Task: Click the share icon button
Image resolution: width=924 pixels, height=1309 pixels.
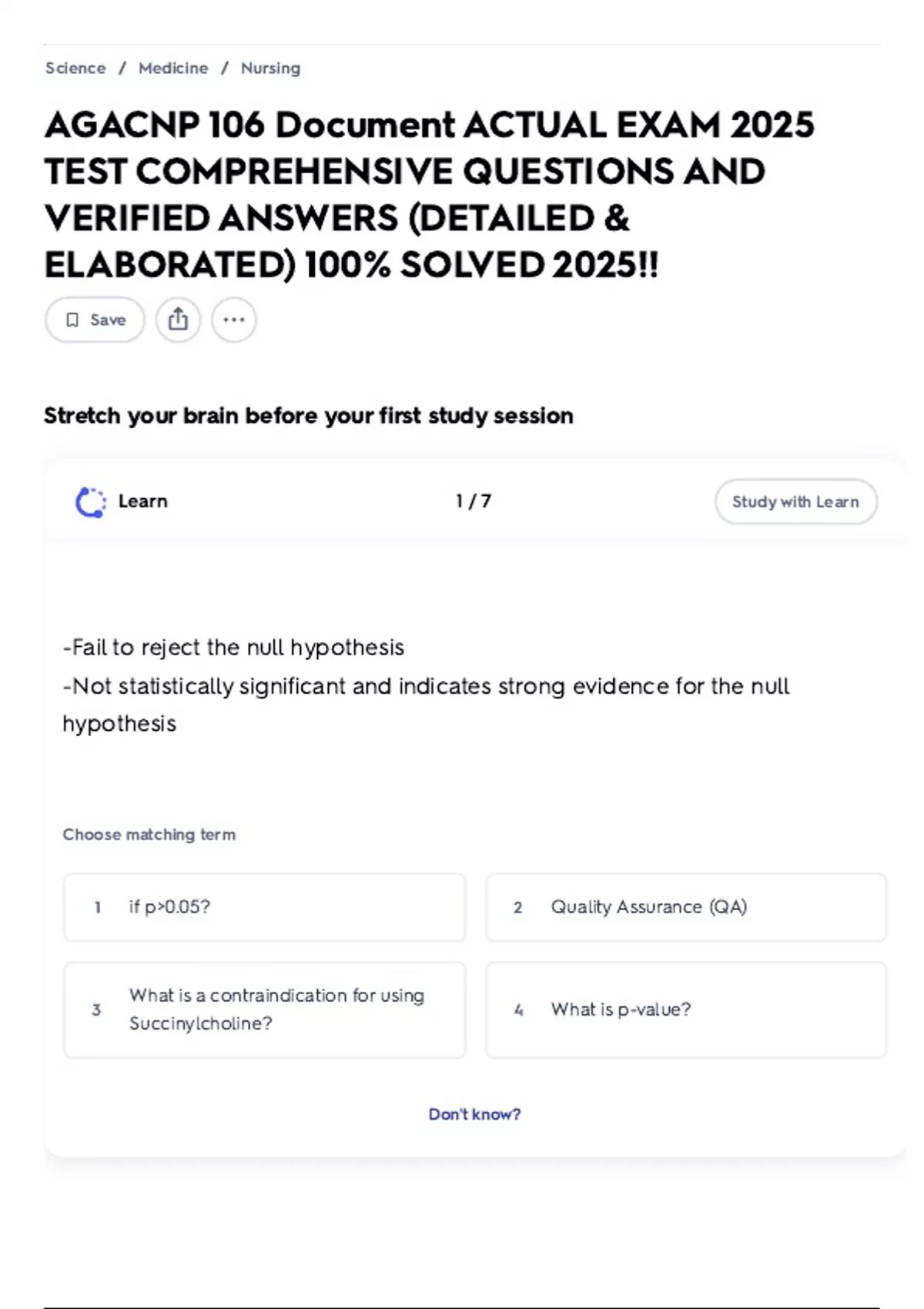Action: coord(178,320)
